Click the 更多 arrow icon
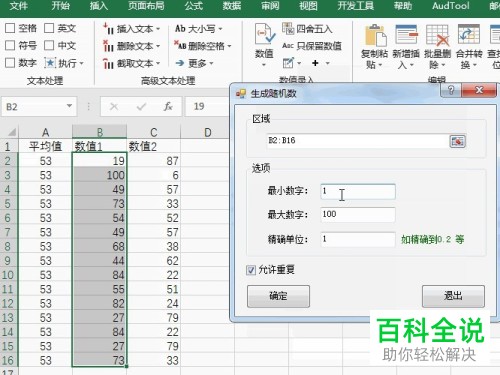Screen dimensions: 500x375 (180, 63)
